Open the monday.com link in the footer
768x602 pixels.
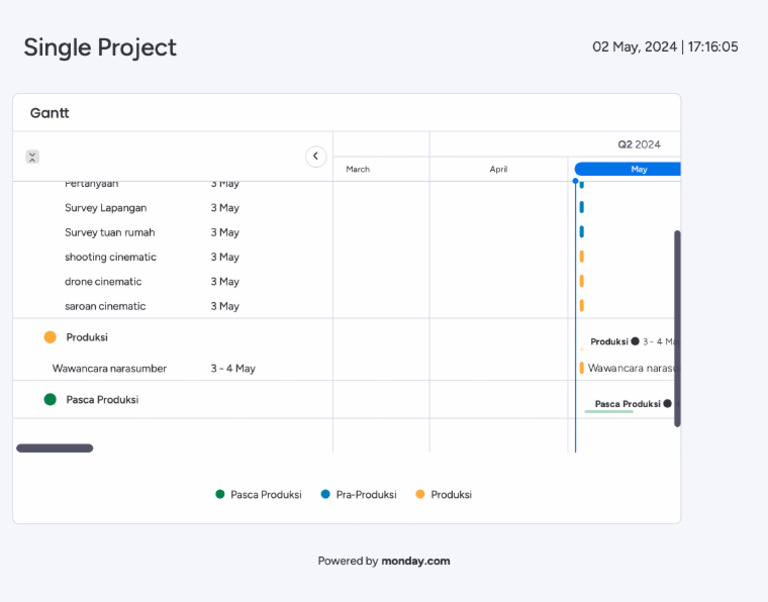pyautogui.click(x=415, y=561)
